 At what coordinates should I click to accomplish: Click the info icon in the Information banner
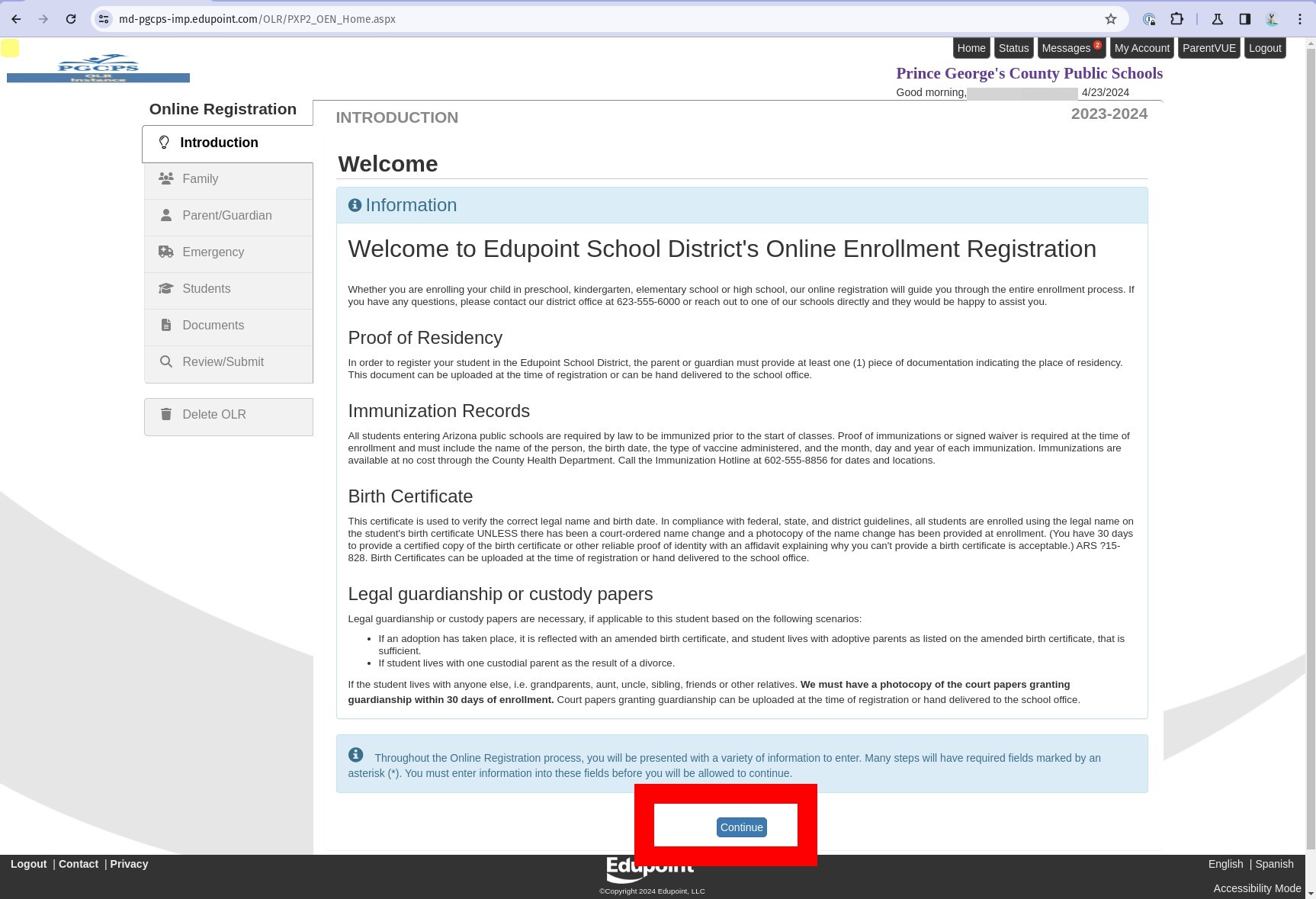point(355,204)
